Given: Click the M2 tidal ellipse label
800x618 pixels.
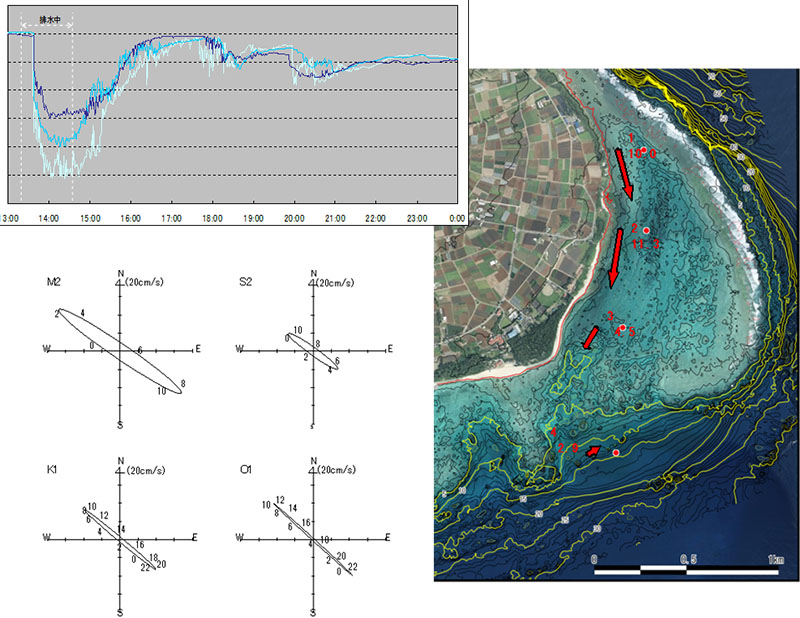Looking at the screenshot, I should (52, 284).
